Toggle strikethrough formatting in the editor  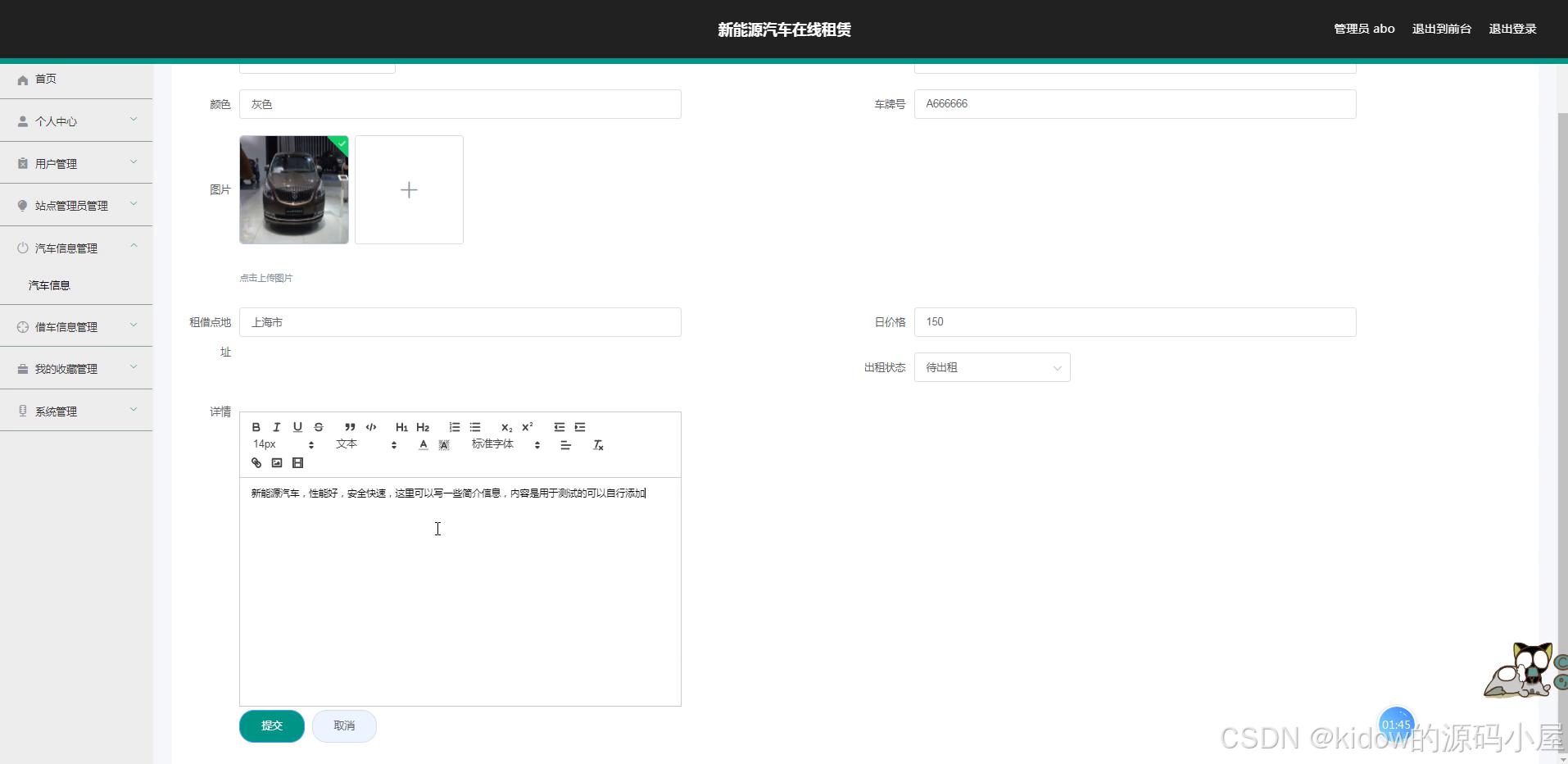coord(319,427)
